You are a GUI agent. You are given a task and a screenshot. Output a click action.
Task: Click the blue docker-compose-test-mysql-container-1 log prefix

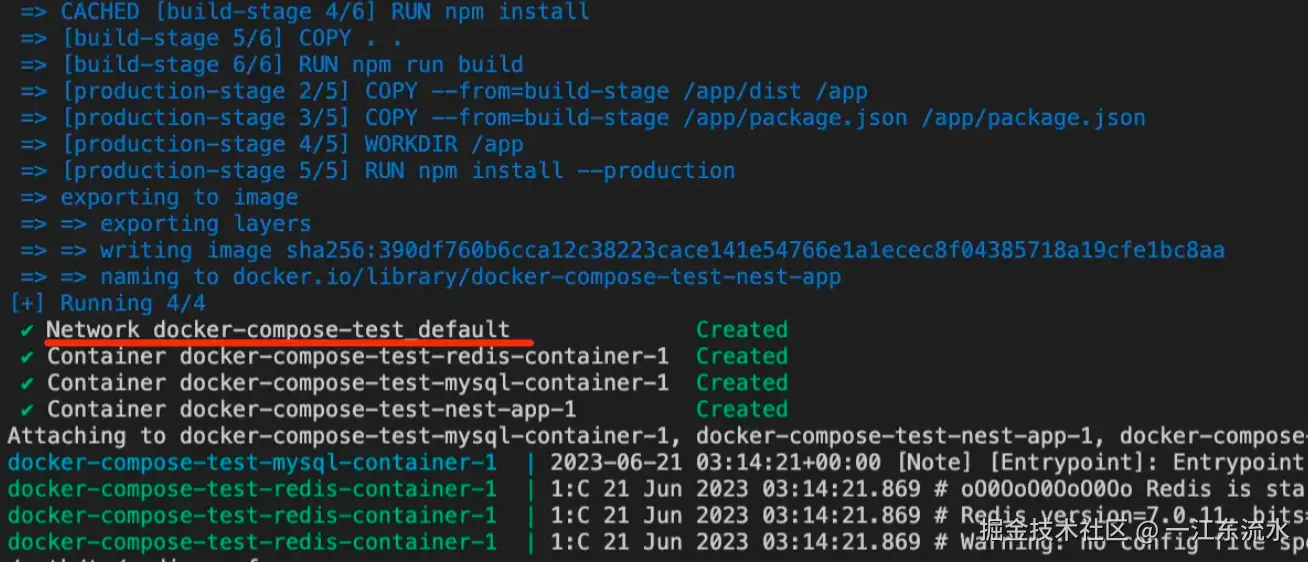[252, 463]
